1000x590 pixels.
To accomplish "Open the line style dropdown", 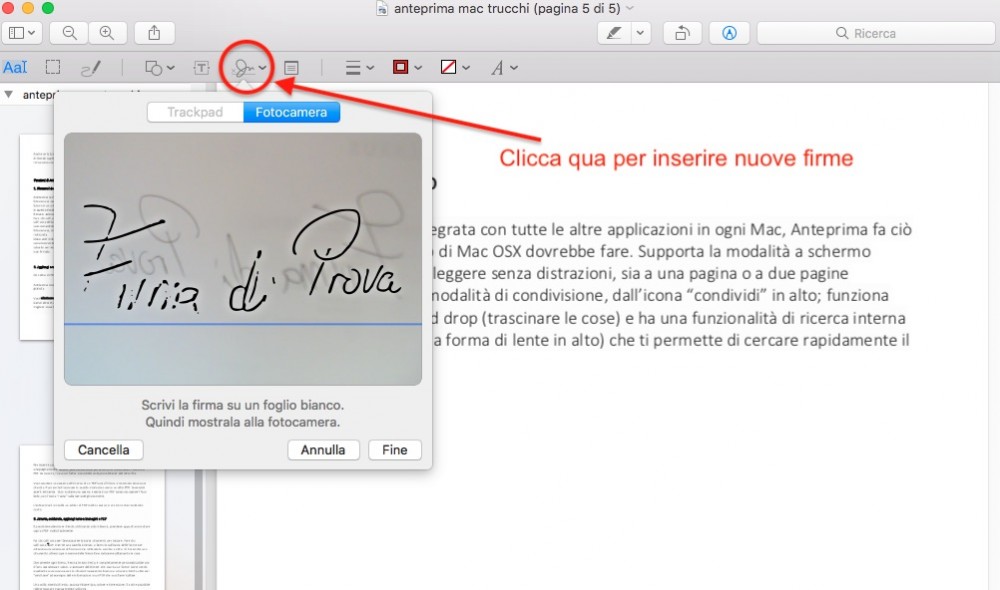I will tap(356, 67).
